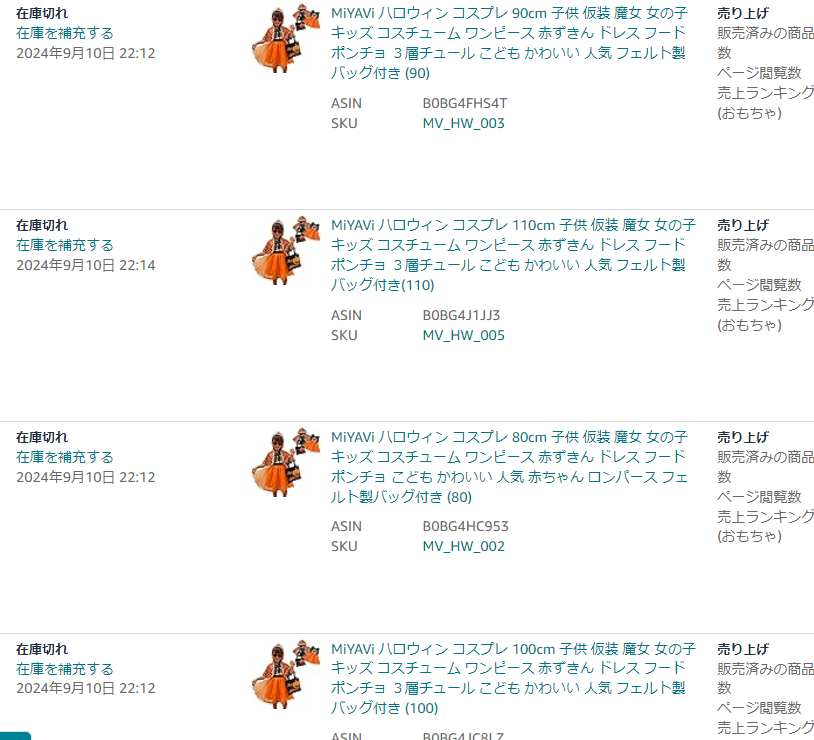Click the teal button at bottom-left corner
The image size is (814, 740).
(15, 736)
